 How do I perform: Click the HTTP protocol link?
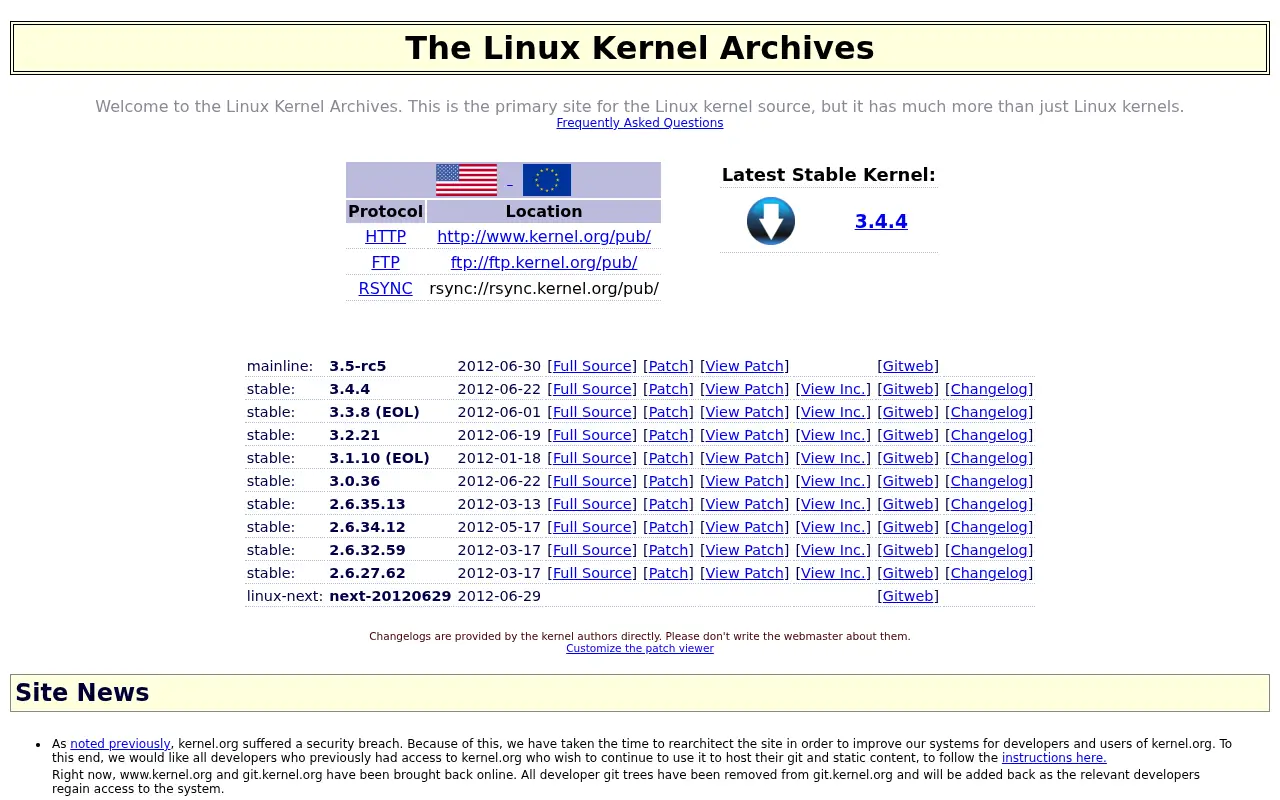pyautogui.click(x=385, y=236)
